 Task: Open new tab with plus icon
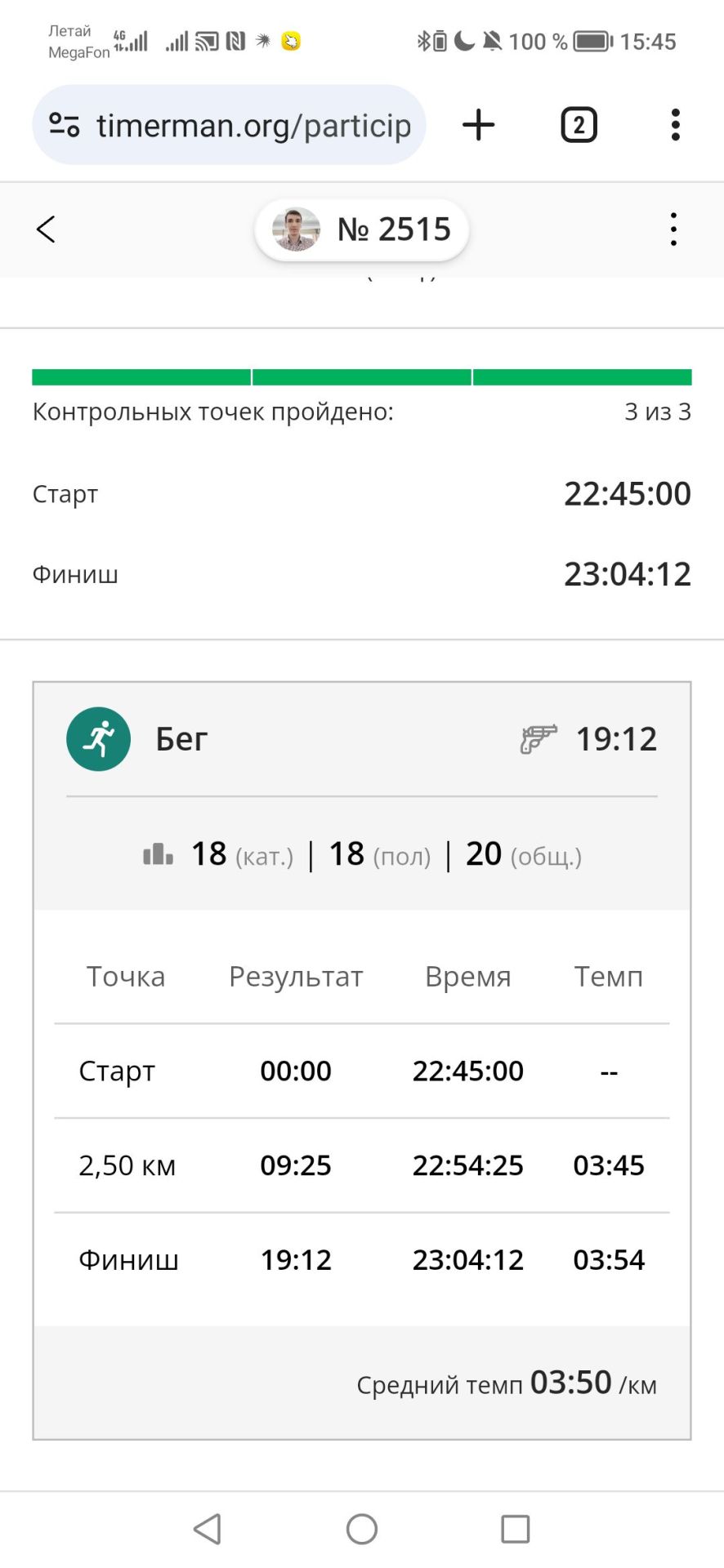pyautogui.click(x=478, y=125)
